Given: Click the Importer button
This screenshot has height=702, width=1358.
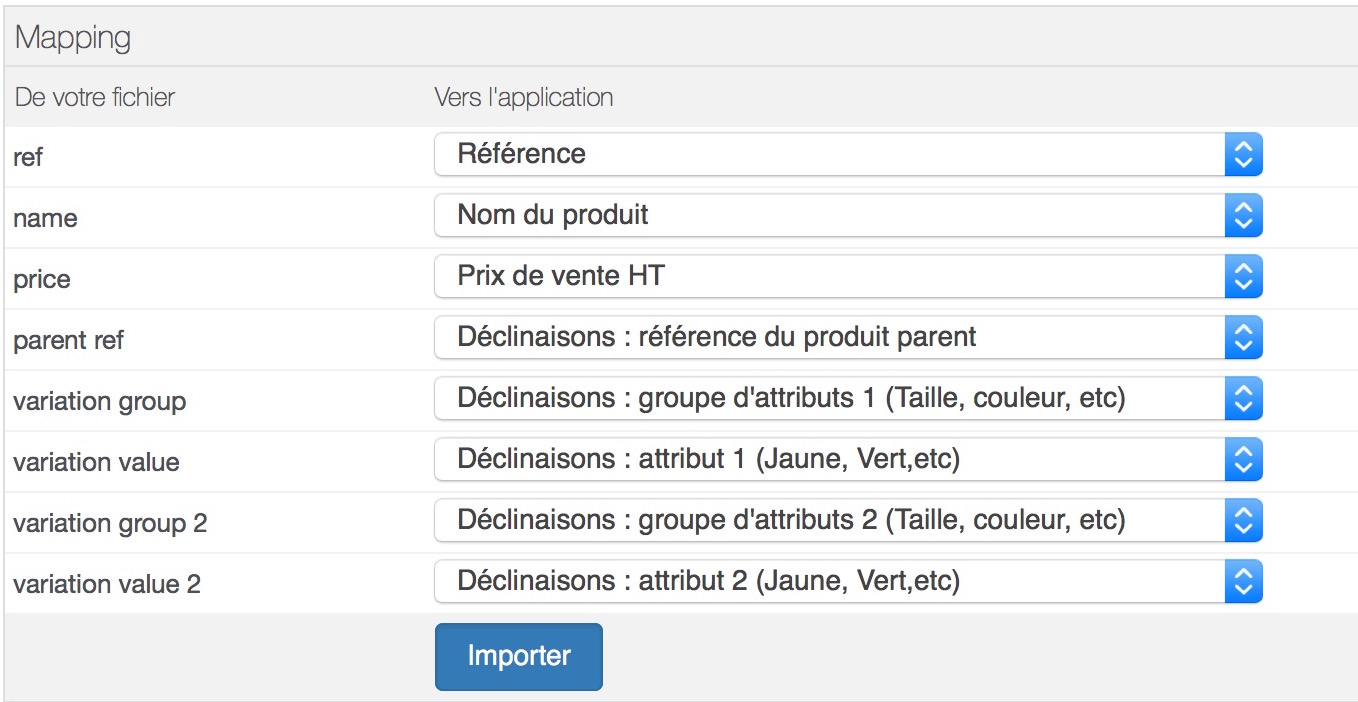Looking at the screenshot, I should pyautogui.click(x=518, y=656).
